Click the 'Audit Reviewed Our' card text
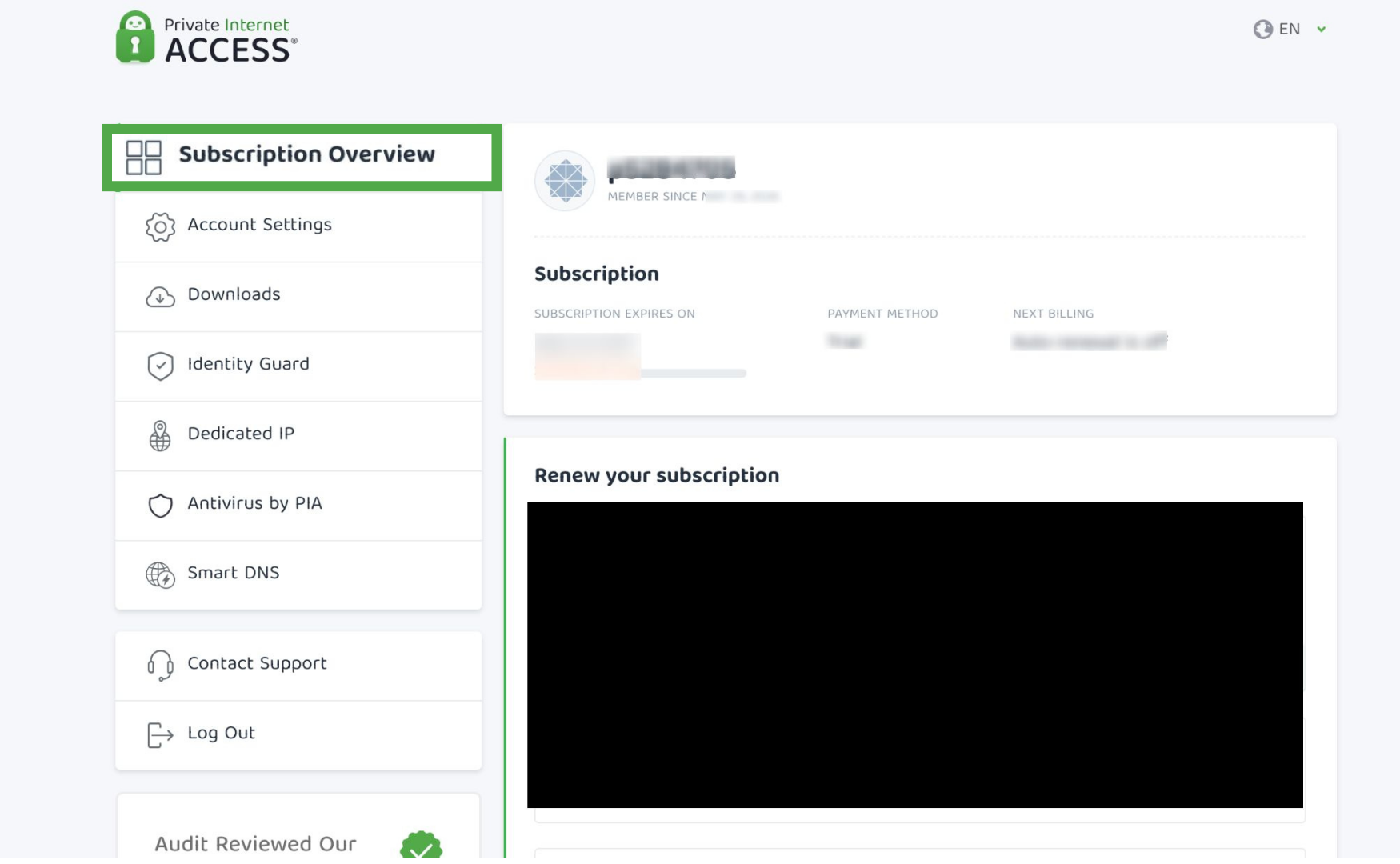 pos(255,844)
